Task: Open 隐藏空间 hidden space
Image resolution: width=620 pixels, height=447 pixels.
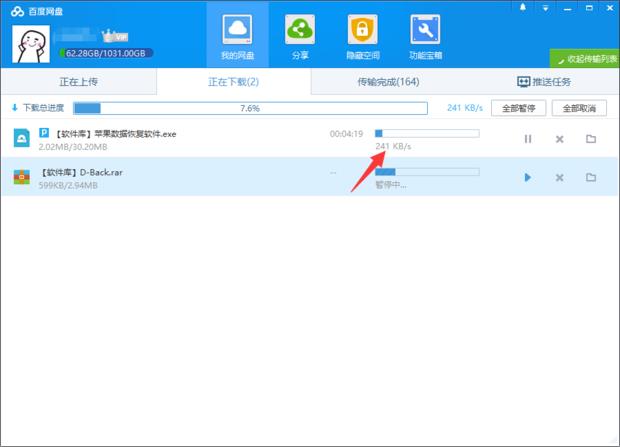Action: [x=361, y=35]
